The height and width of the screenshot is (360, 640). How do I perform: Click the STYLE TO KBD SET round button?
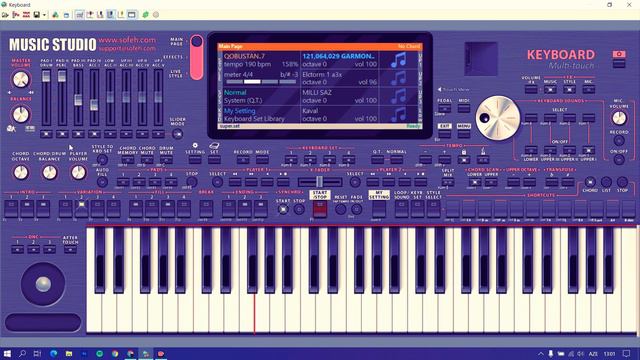[x=102, y=160]
